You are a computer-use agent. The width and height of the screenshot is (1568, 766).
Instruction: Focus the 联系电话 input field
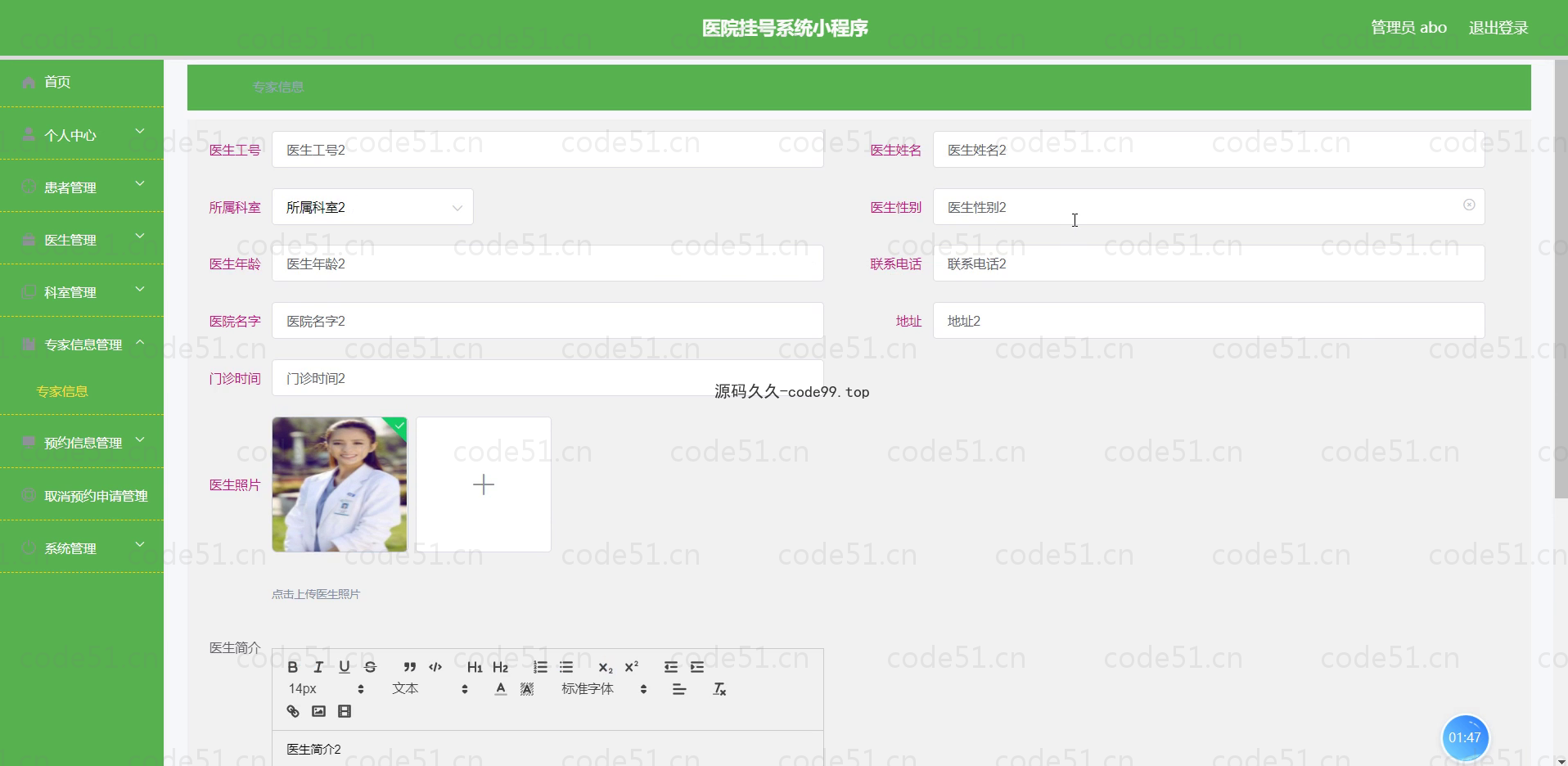tap(1209, 264)
